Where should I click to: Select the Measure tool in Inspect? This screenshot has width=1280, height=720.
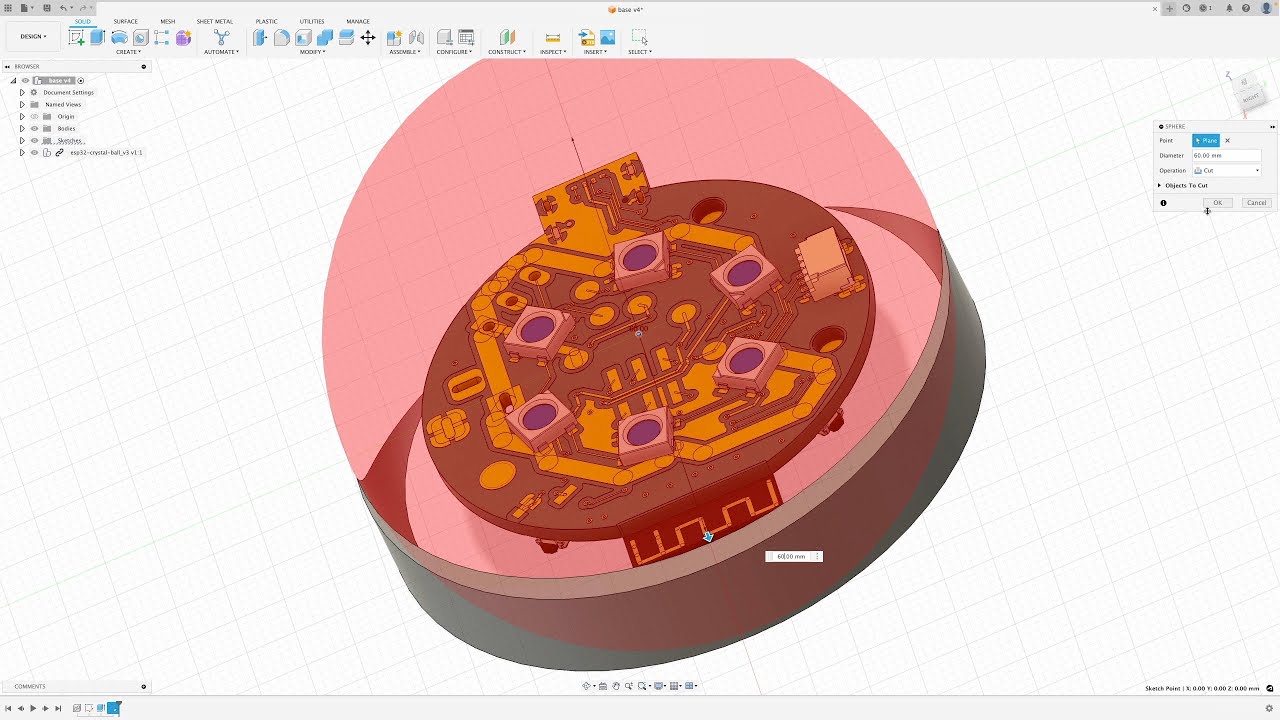click(553, 37)
